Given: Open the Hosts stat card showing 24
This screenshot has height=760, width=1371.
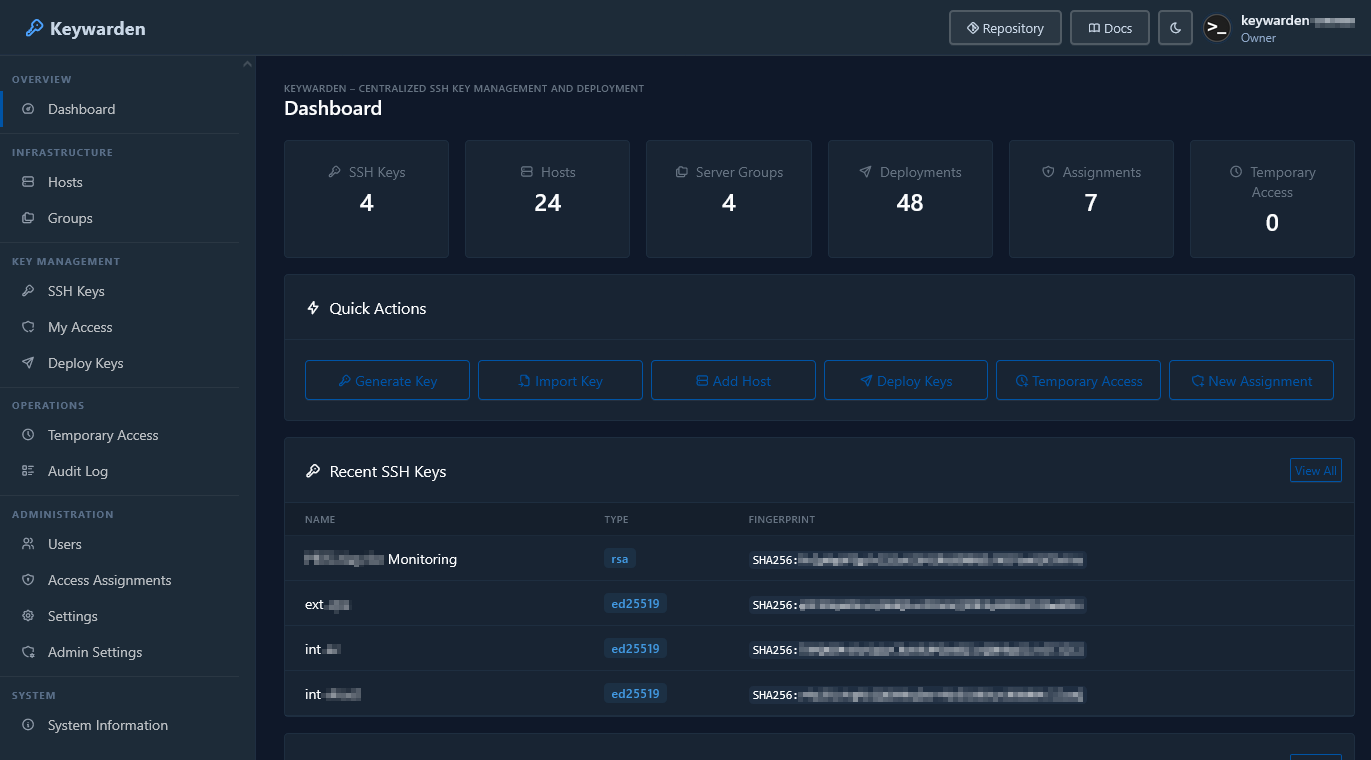Looking at the screenshot, I should [548, 199].
